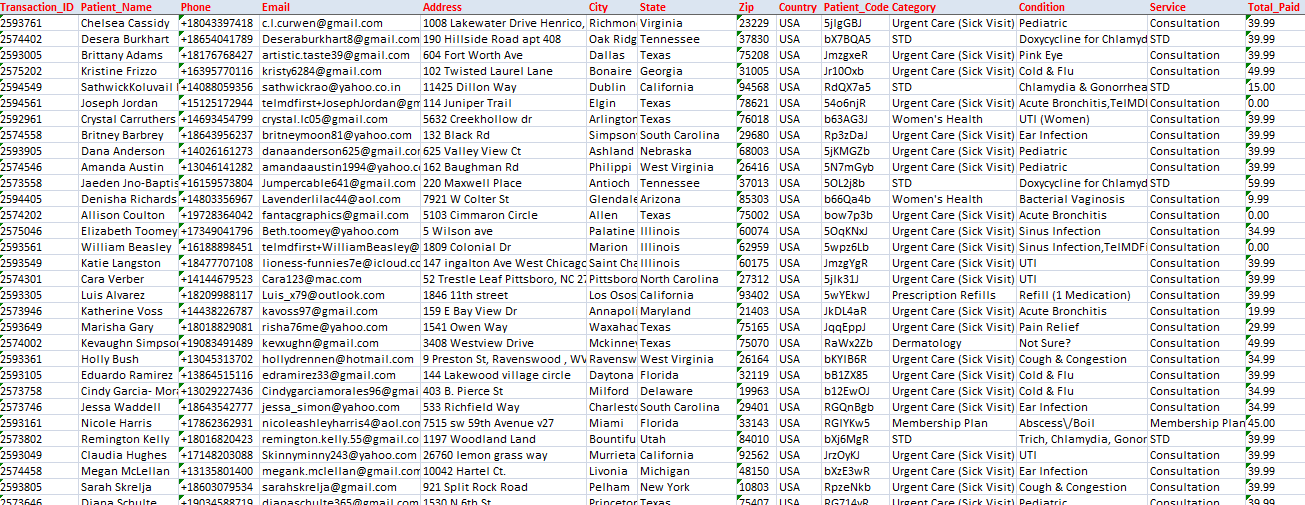
Task: Click email Luis_x79@outlook.com
Action: point(340,295)
